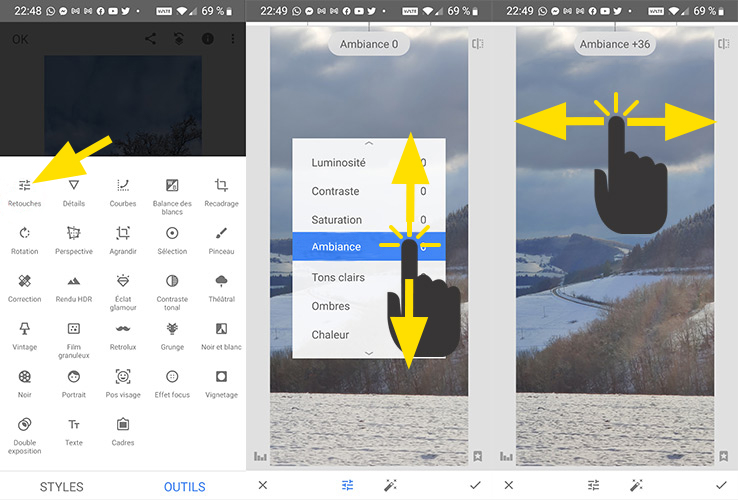Image resolution: width=738 pixels, height=500 pixels.
Task: Select the Effet focus tool
Action: [172, 384]
